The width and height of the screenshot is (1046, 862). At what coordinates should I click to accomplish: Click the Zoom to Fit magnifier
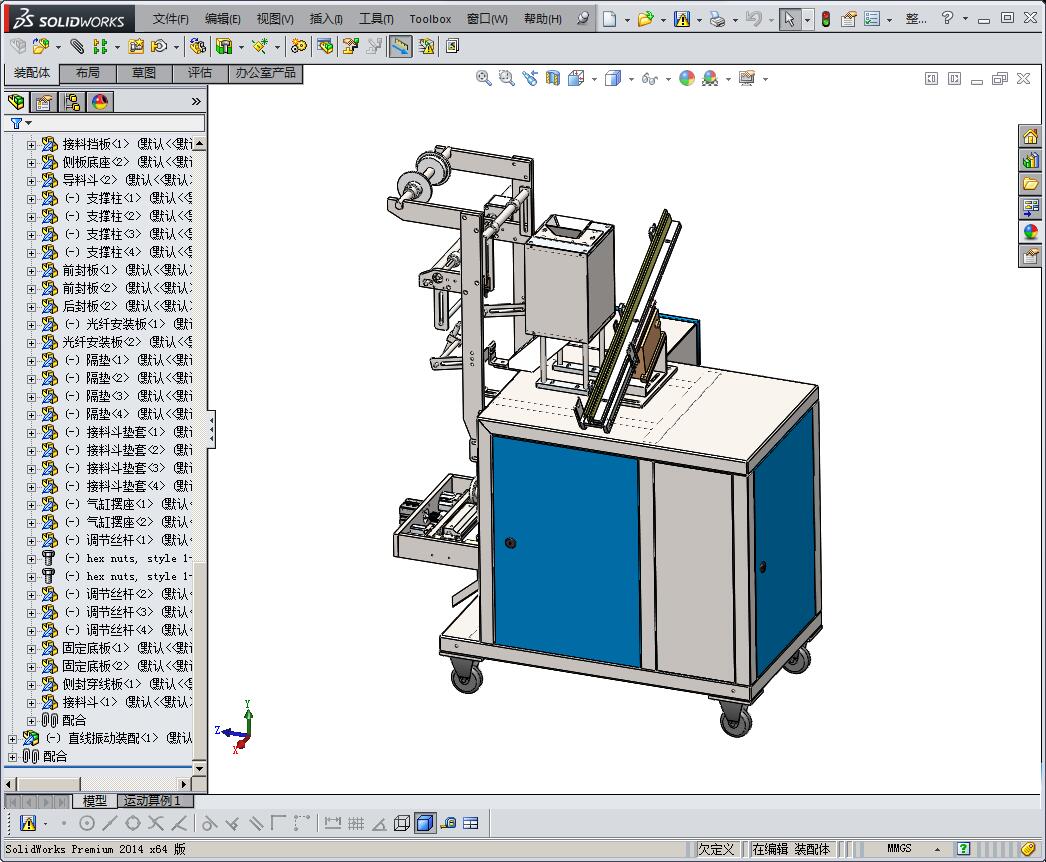point(484,79)
